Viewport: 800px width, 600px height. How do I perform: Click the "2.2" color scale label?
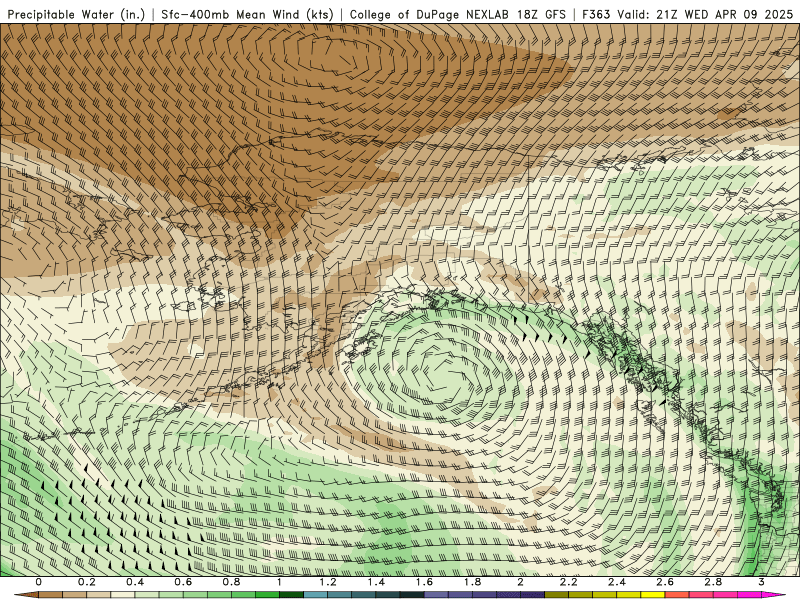click(568, 582)
